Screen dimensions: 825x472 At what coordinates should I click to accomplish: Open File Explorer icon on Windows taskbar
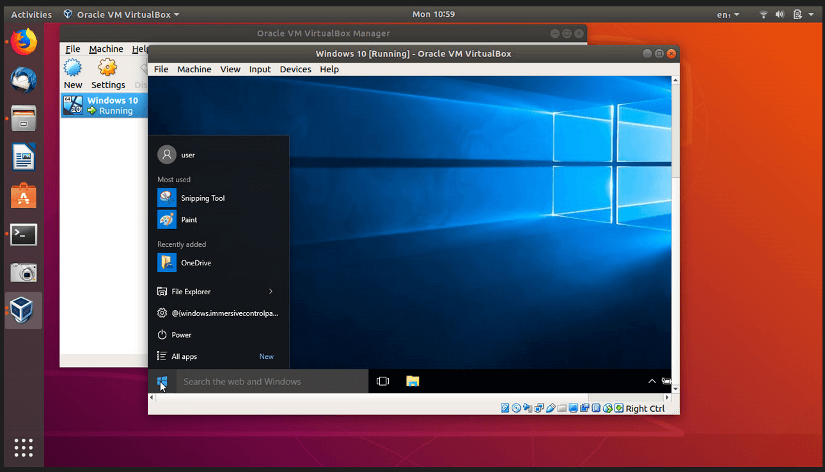point(412,381)
